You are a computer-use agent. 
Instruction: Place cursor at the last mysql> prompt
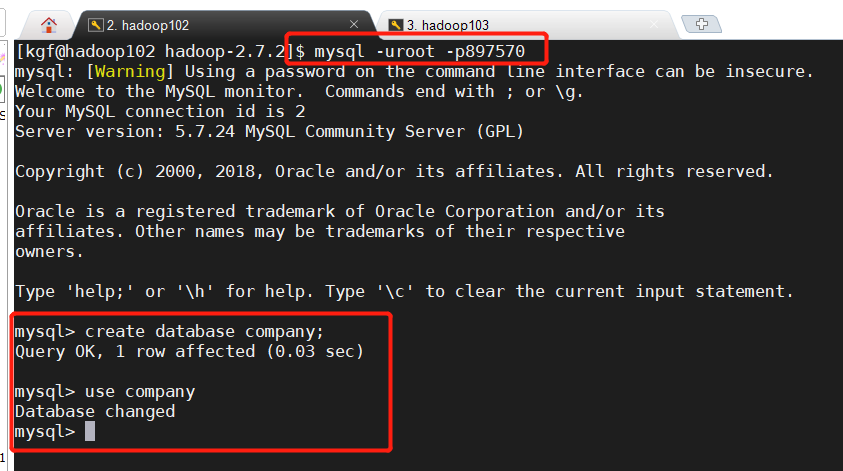(90, 431)
